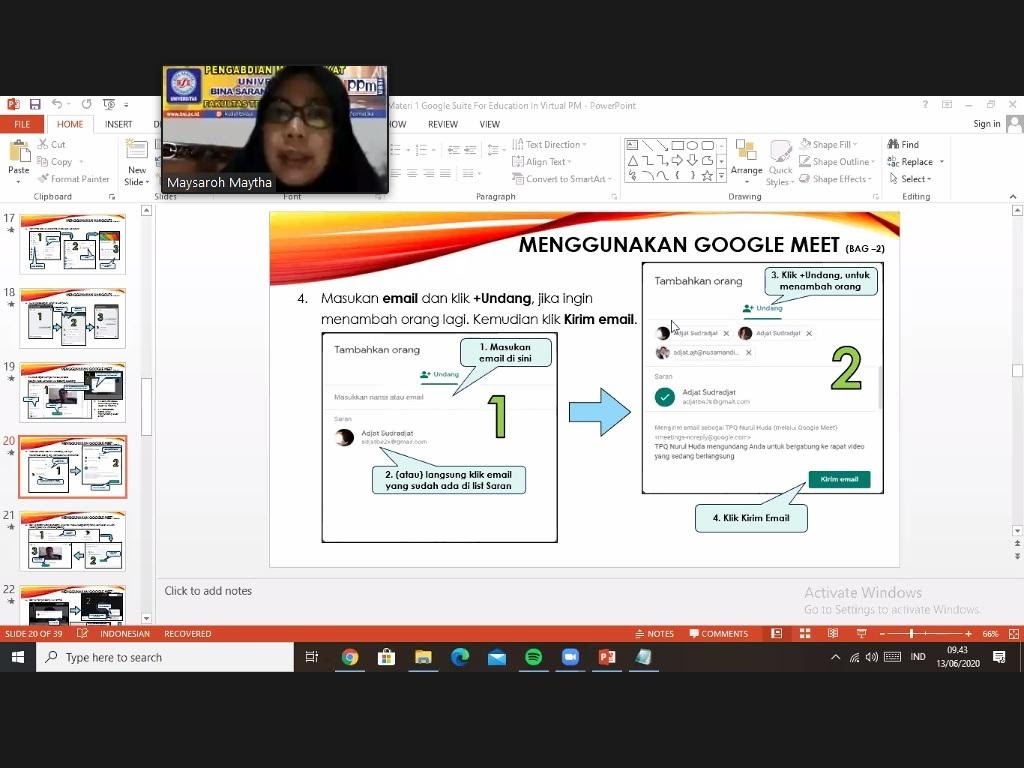Open File Explorer from the taskbar

(423, 657)
